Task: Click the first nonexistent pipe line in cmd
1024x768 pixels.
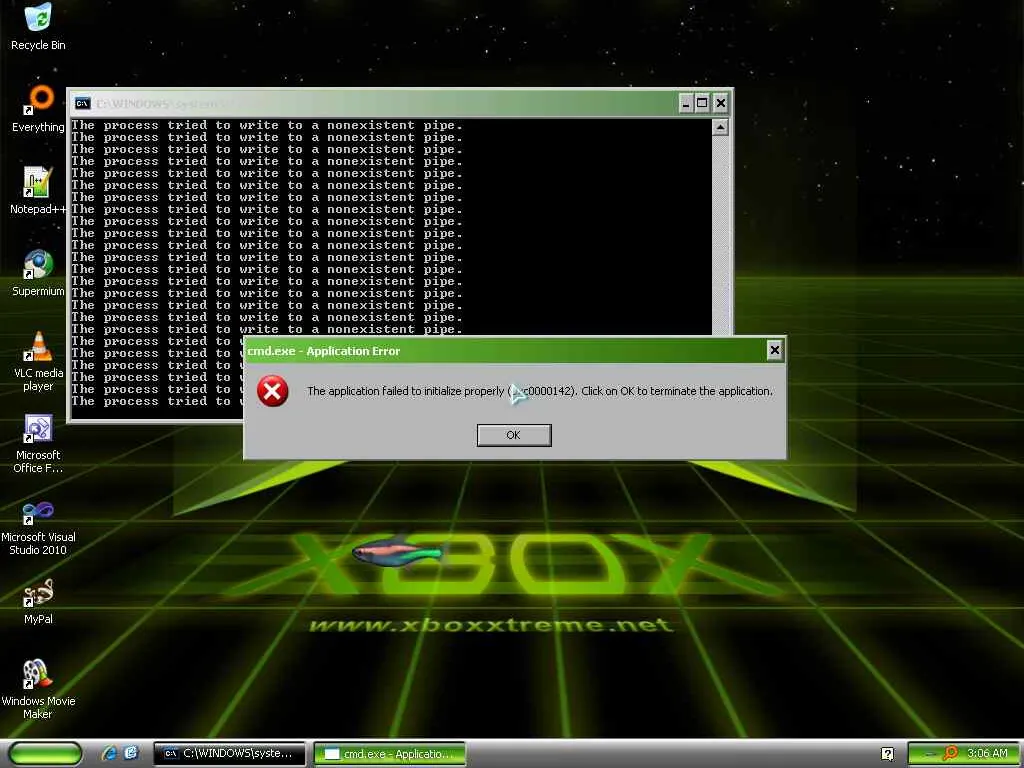Action: [x=267, y=125]
